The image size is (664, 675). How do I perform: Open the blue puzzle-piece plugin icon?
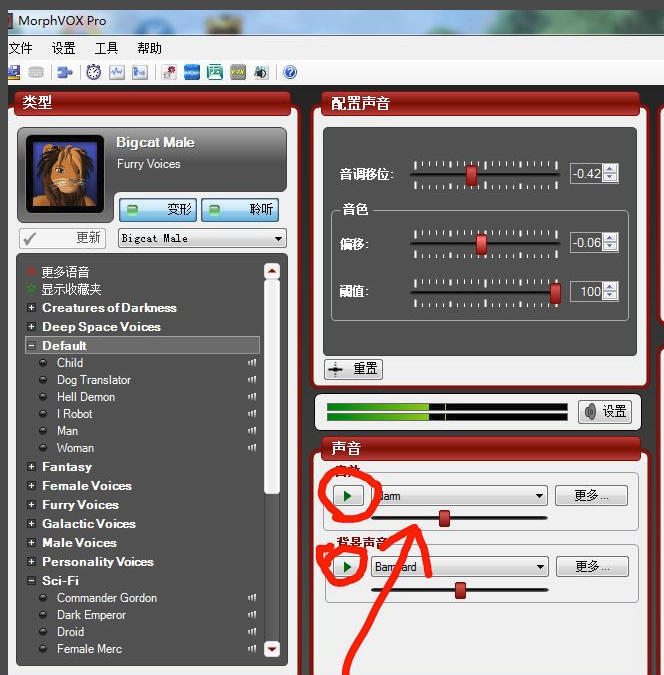[65, 72]
